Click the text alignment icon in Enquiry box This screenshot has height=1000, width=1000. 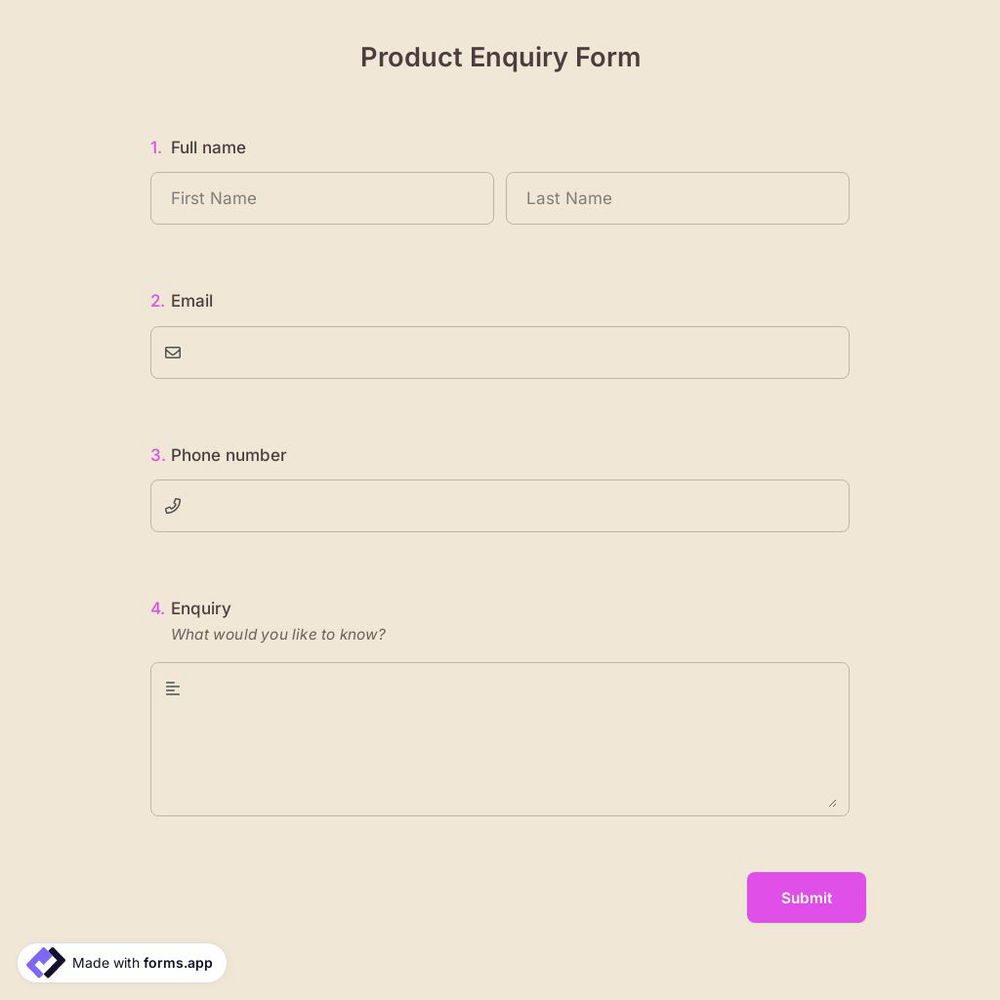[172, 688]
